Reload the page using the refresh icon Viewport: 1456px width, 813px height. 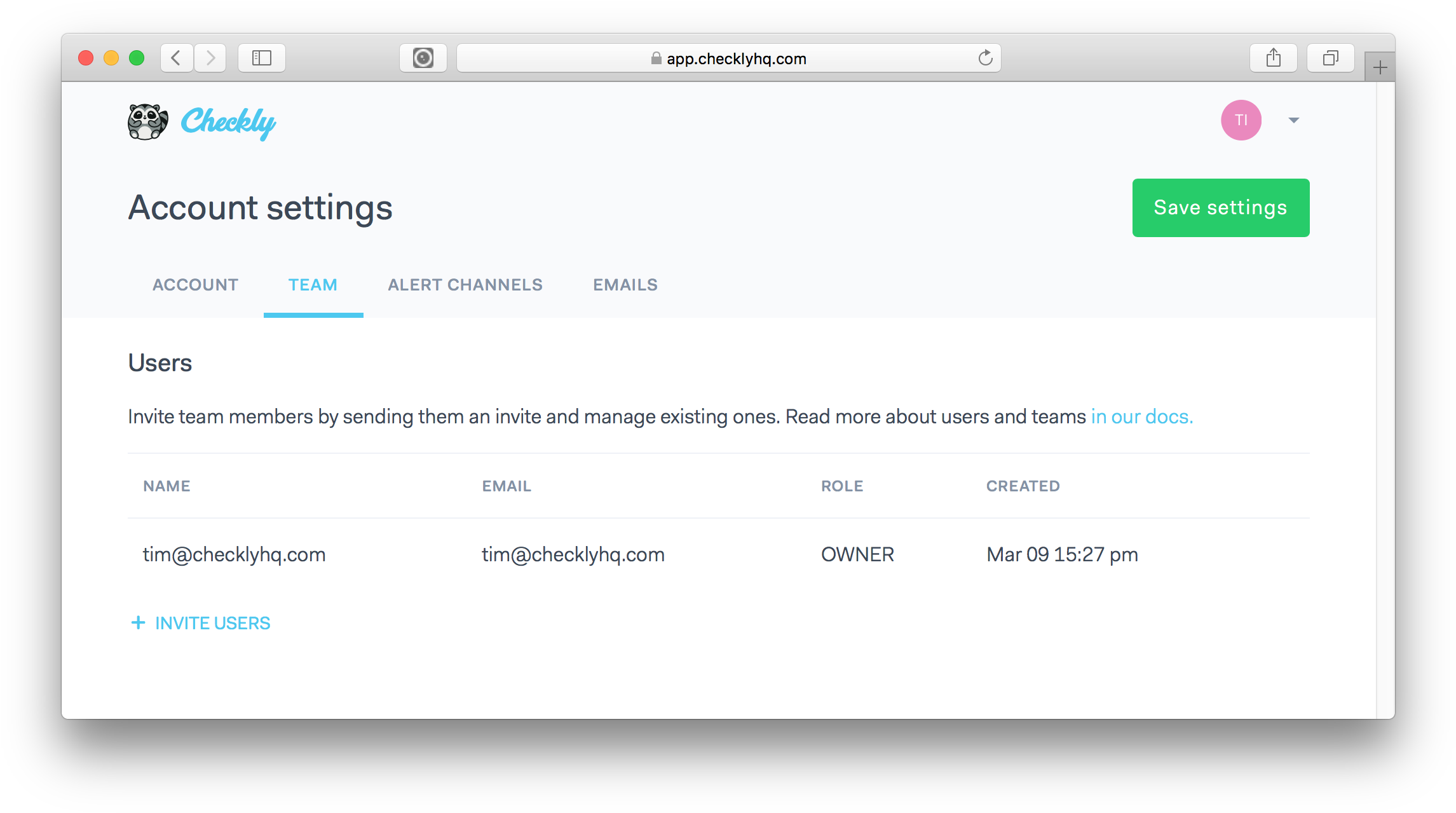(x=986, y=58)
